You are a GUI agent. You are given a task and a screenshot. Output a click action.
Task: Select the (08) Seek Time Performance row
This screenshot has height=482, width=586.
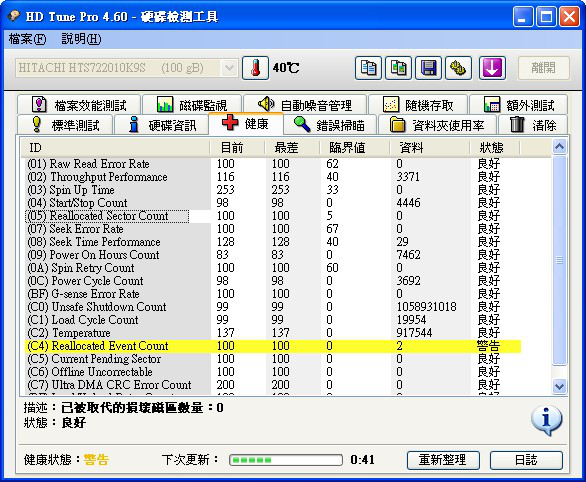point(273,242)
